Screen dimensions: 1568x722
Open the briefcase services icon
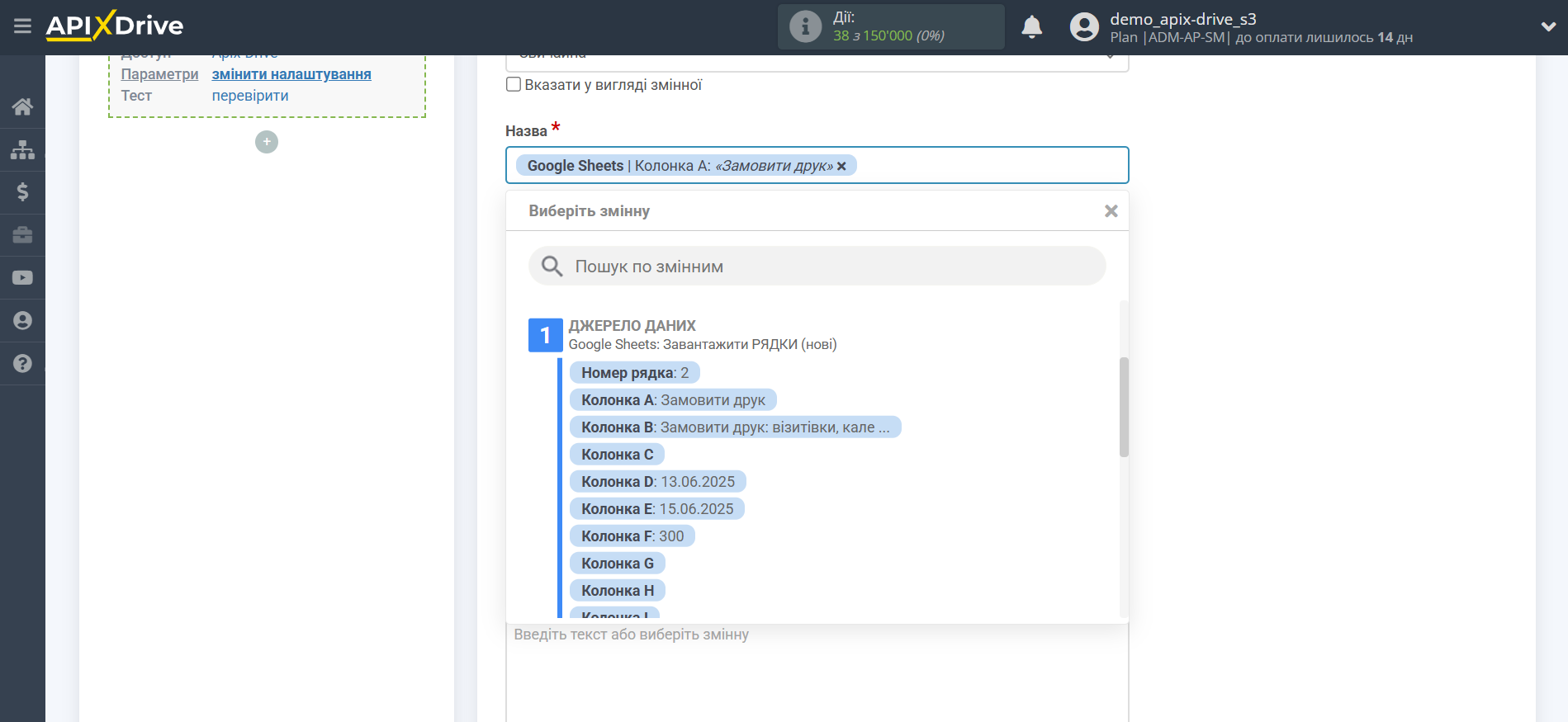[22, 235]
